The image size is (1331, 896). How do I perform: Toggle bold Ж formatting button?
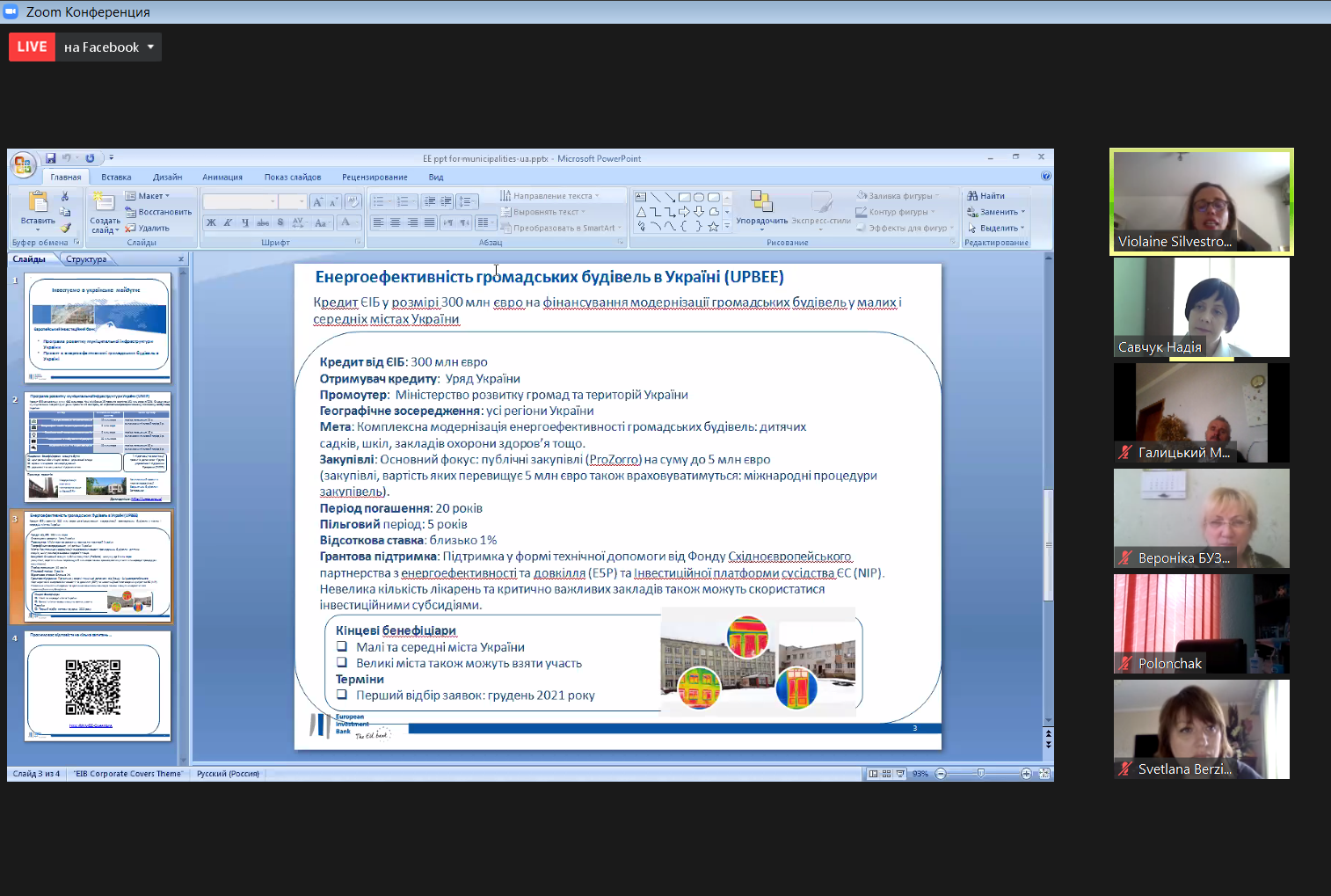click(211, 222)
